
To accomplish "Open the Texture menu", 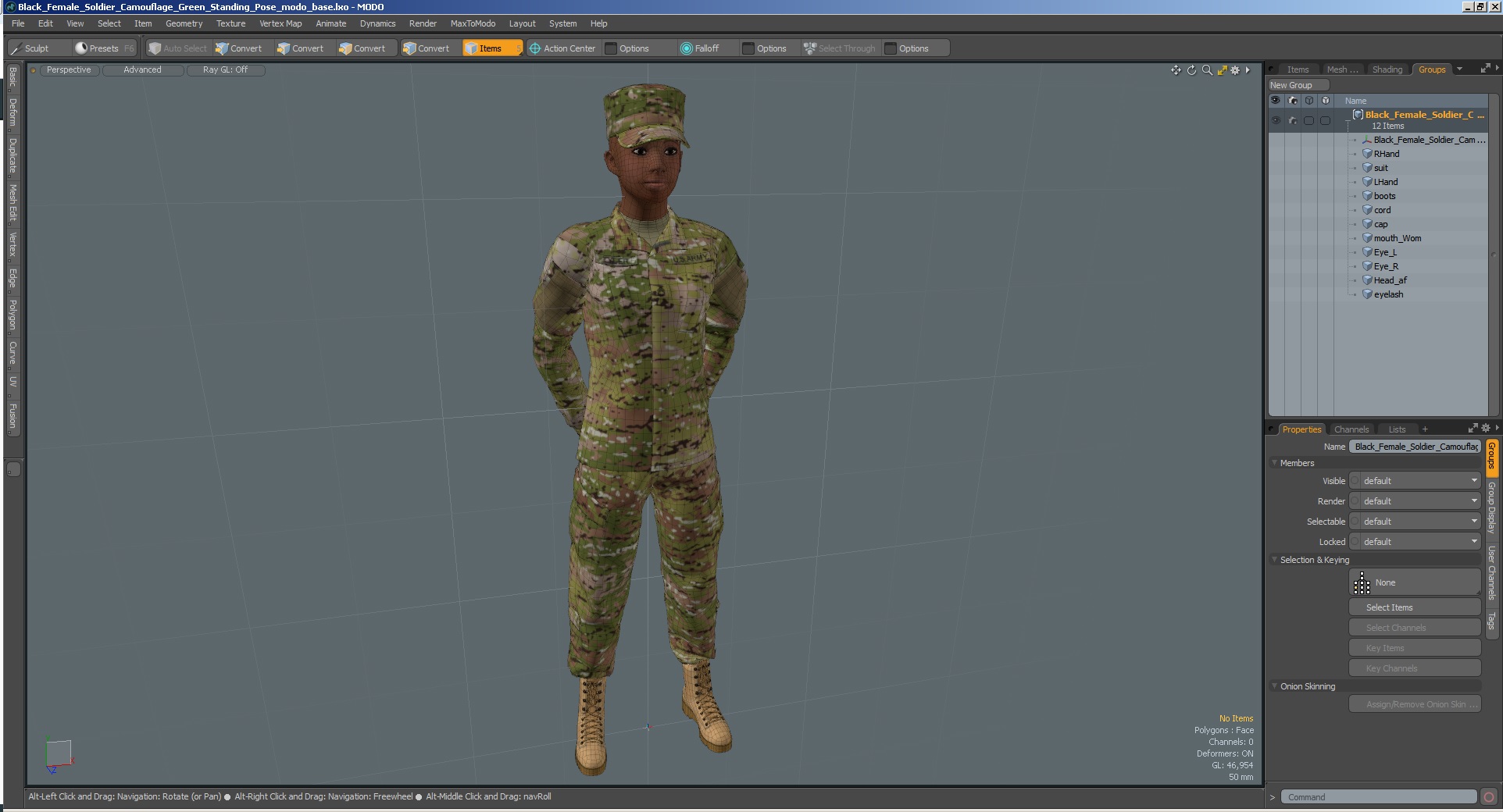I will 230,23.
